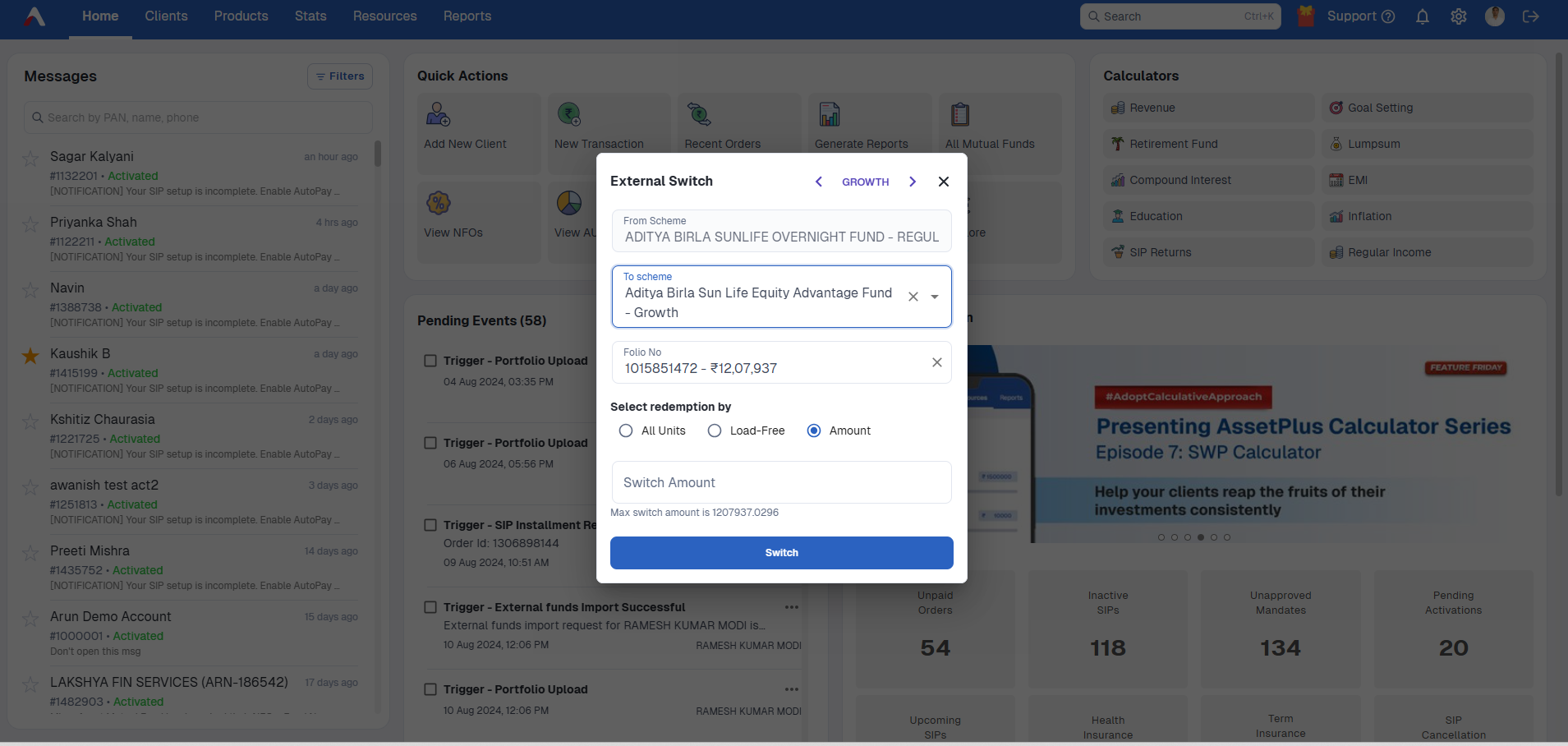Clear the Folio No field
The image size is (1568, 746).
pyautogui.click(x=937, y=362)
